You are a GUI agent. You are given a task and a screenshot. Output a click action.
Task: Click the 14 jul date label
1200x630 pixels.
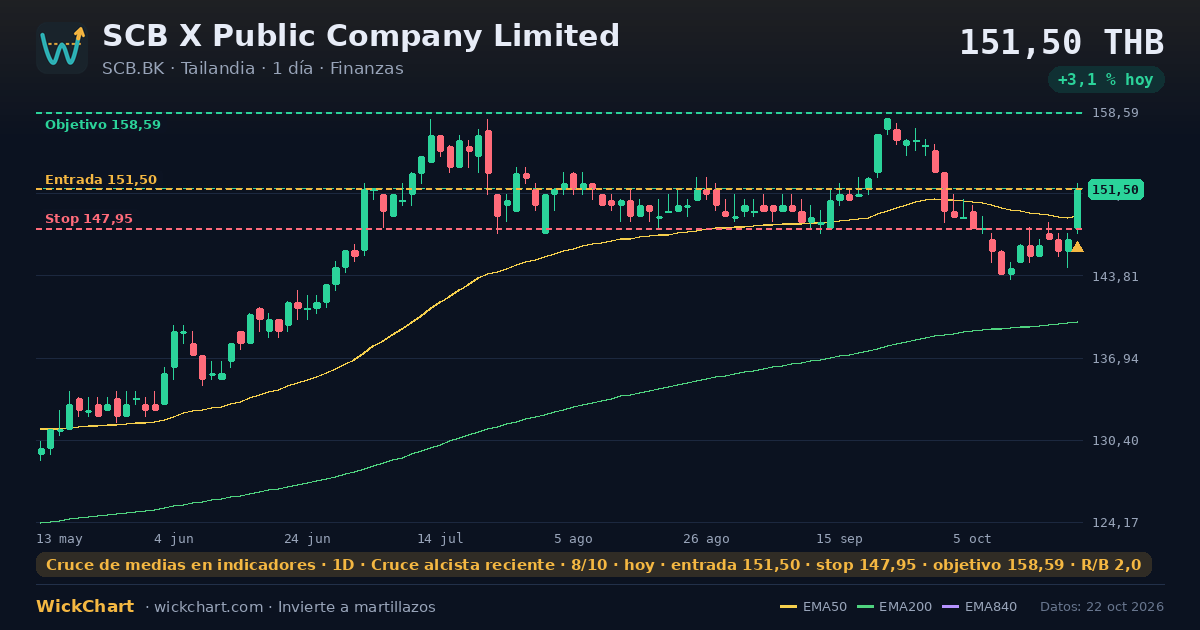click(x=440, y=538)
